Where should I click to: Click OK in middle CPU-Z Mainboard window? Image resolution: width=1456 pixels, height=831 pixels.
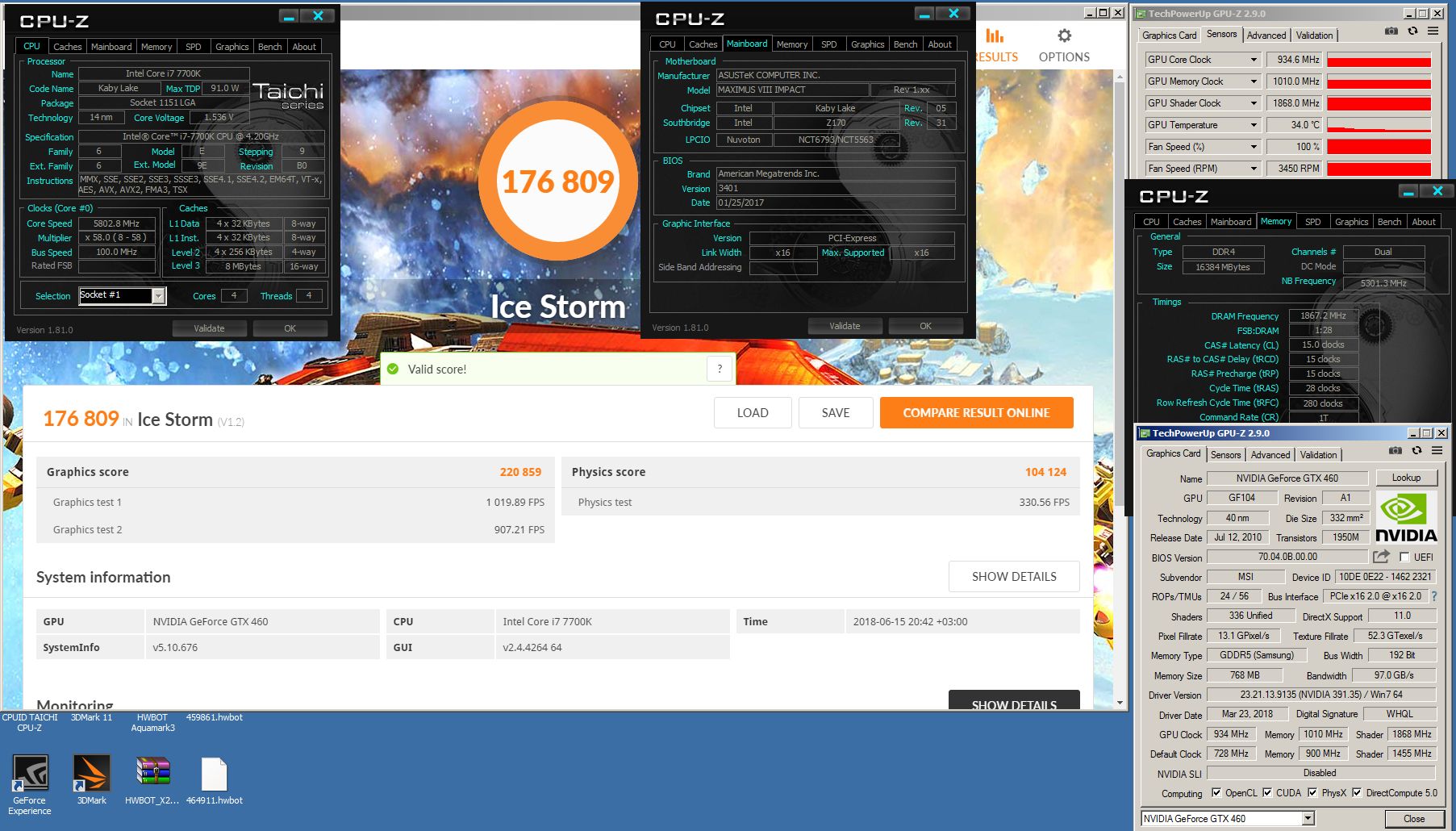925,326
